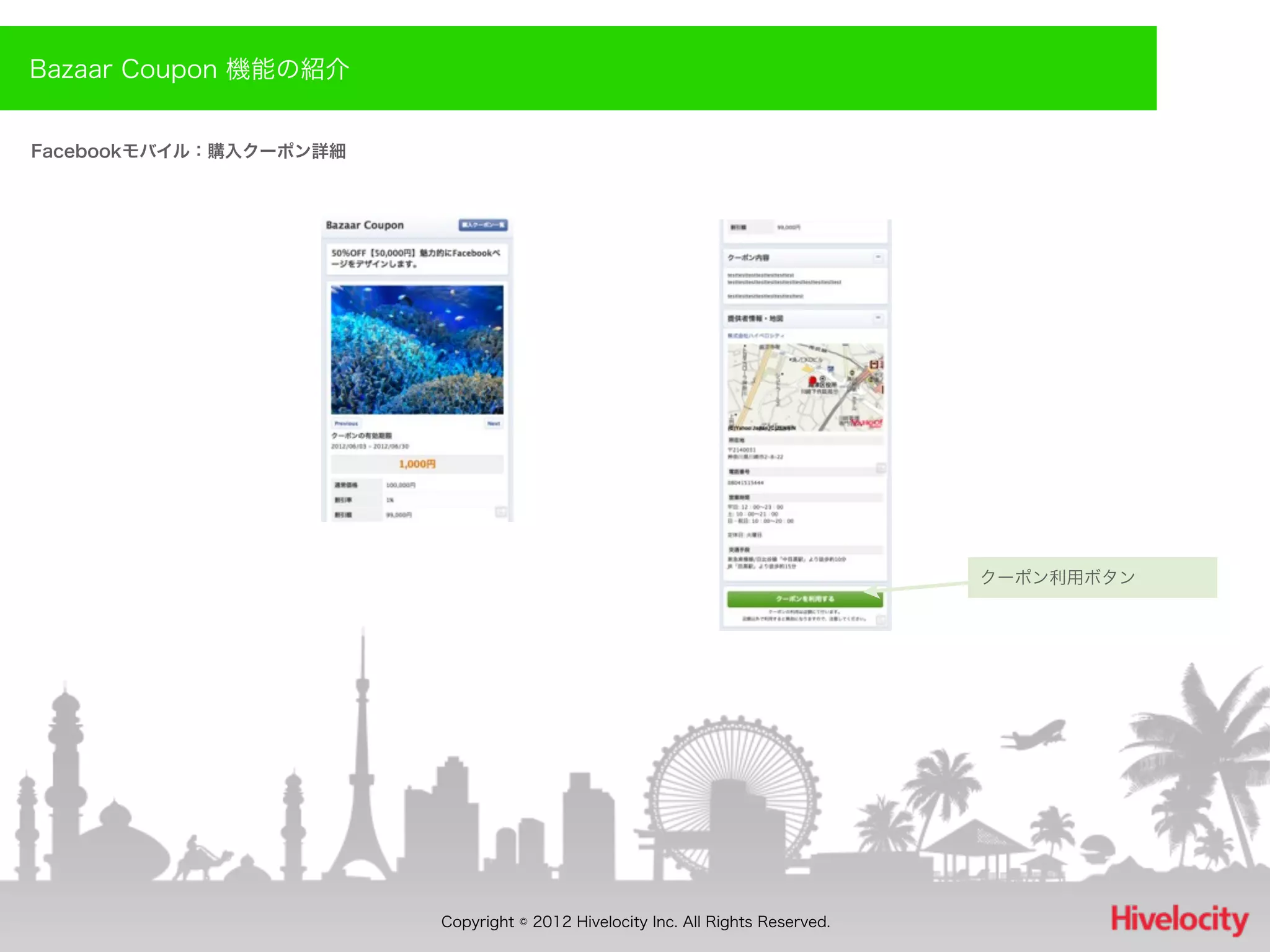Click the 1,000円 price bar
1270x952 pixels.
(417, 464)
